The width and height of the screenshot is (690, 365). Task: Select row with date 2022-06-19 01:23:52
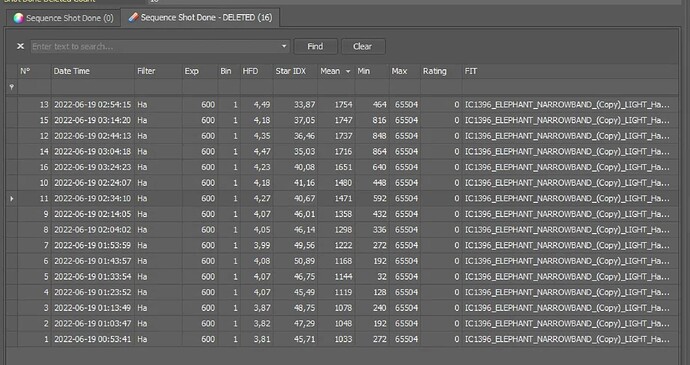[x=342, y=292]
